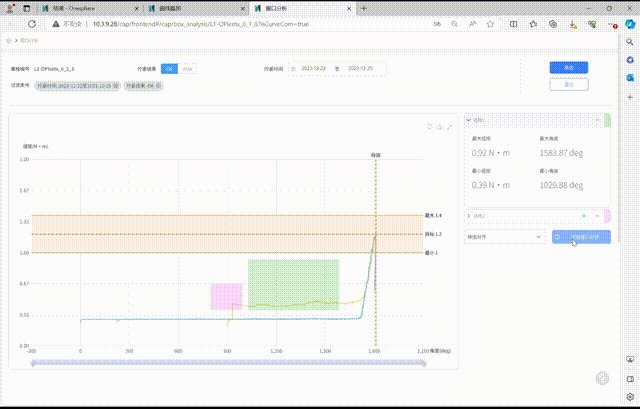The image size is (640, 409).
Task: Click the 1583.87 deg max angle value
Action: pos(561,153)
